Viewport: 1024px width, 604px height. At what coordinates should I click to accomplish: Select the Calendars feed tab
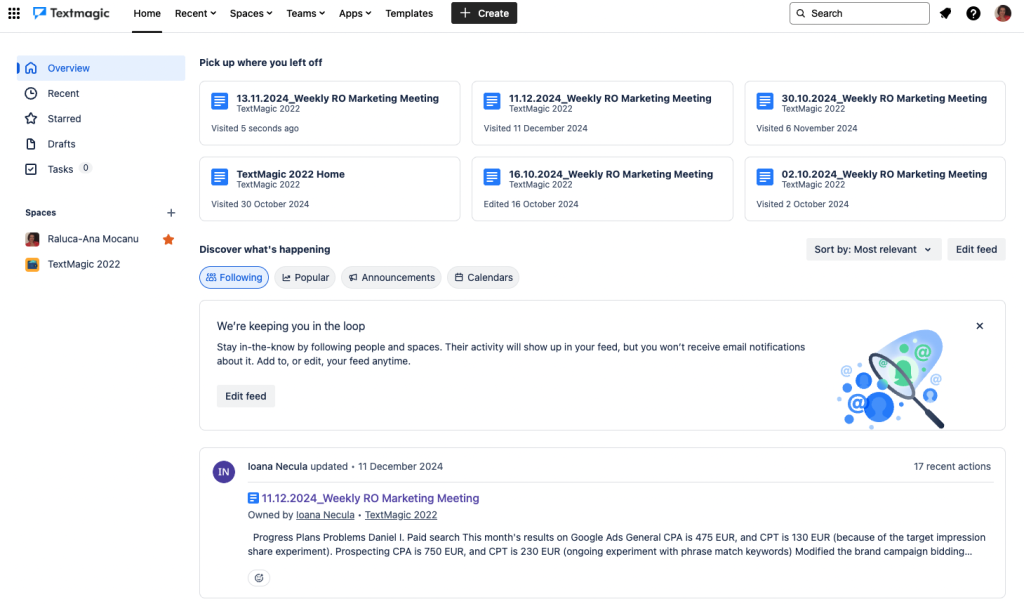pos(483,278)
